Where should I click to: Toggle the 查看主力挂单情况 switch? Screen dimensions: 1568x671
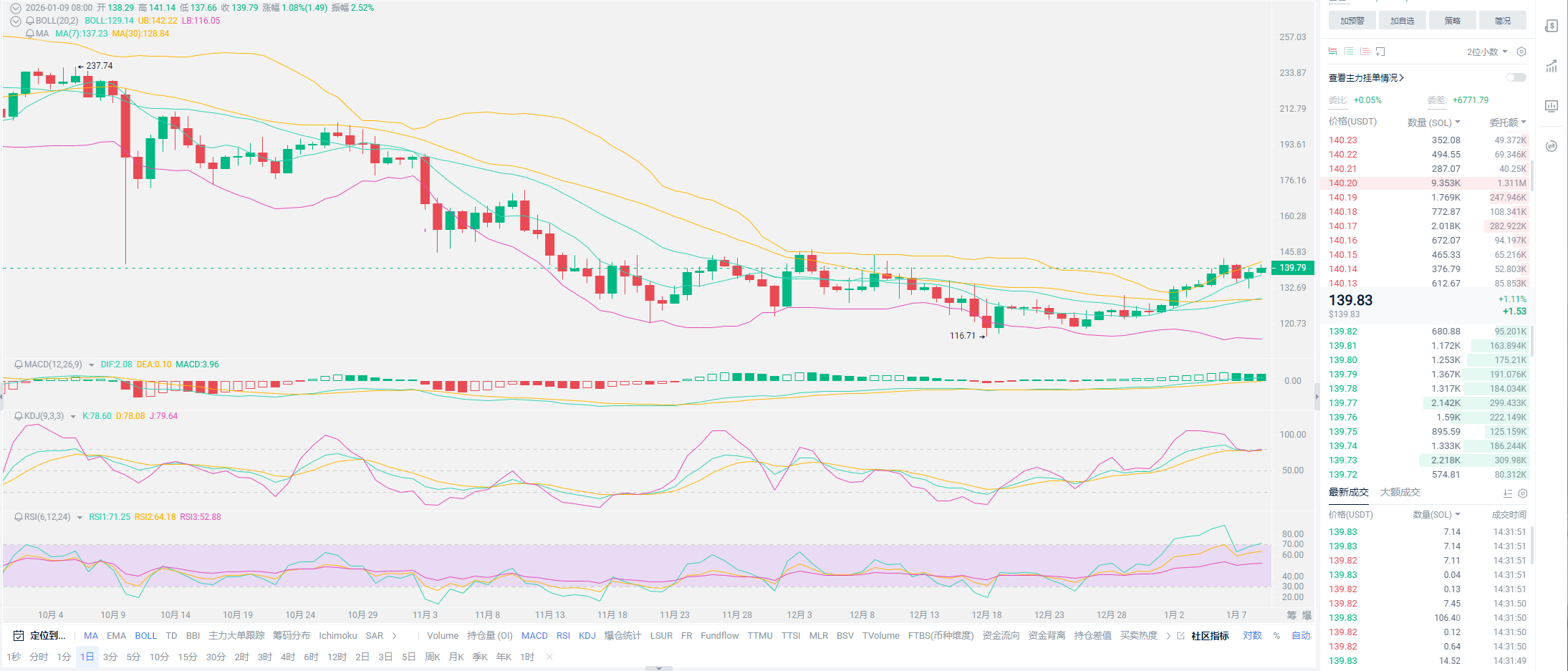pyautogui.click(x=1516, y=77)
